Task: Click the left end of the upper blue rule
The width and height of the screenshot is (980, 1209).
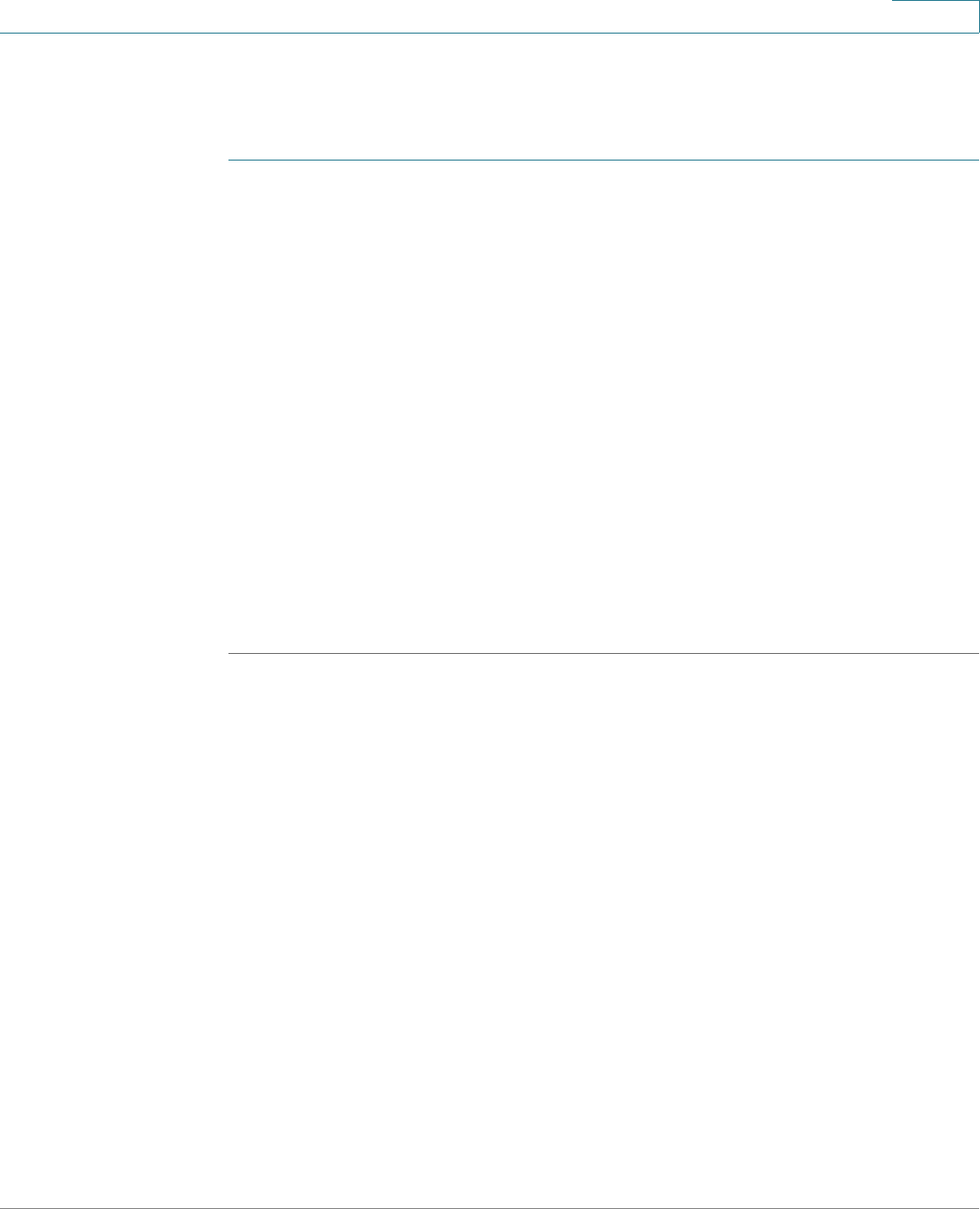Action: tap(229, 161)
